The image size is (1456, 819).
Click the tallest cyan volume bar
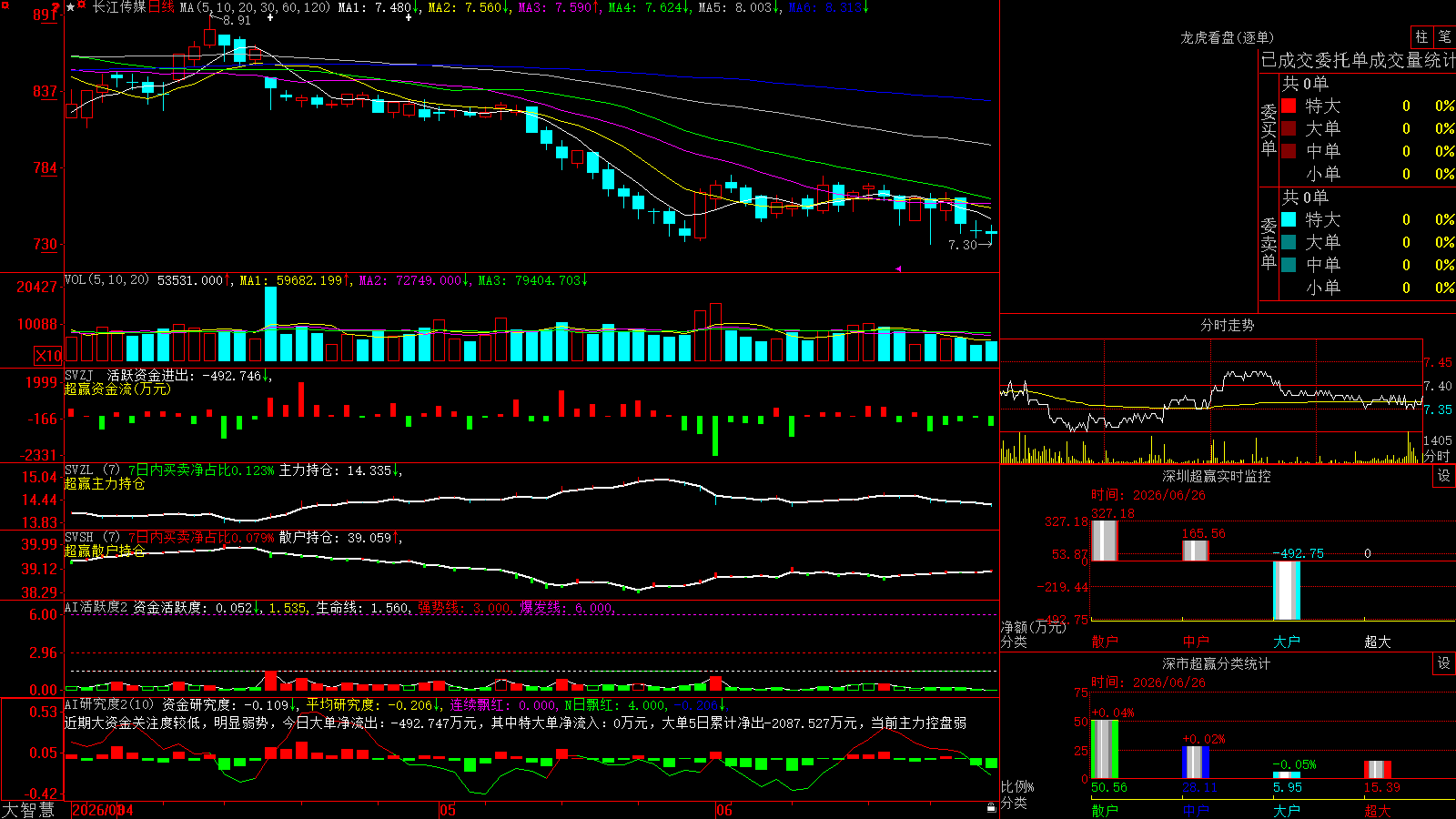click(x=270, y=324)
